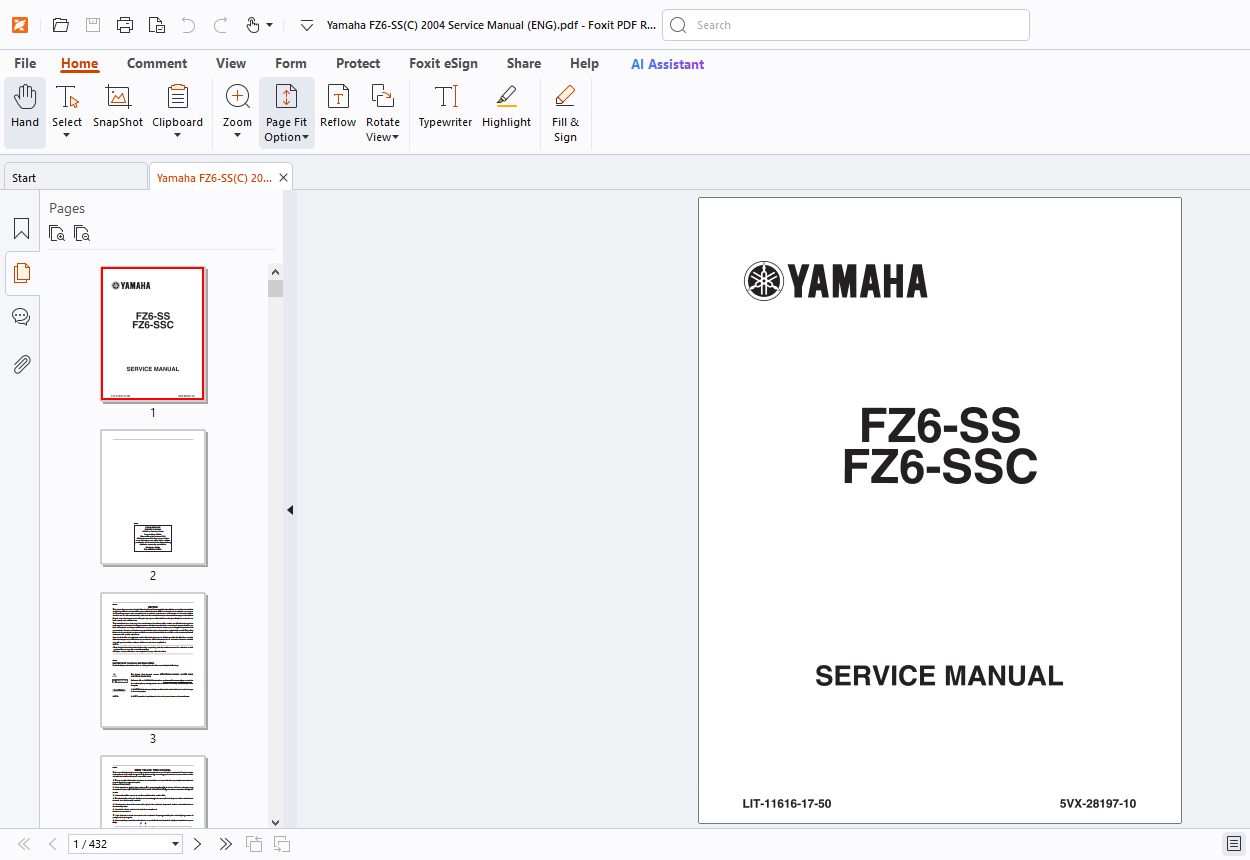Open the Share tab

[x=524, y=63]
